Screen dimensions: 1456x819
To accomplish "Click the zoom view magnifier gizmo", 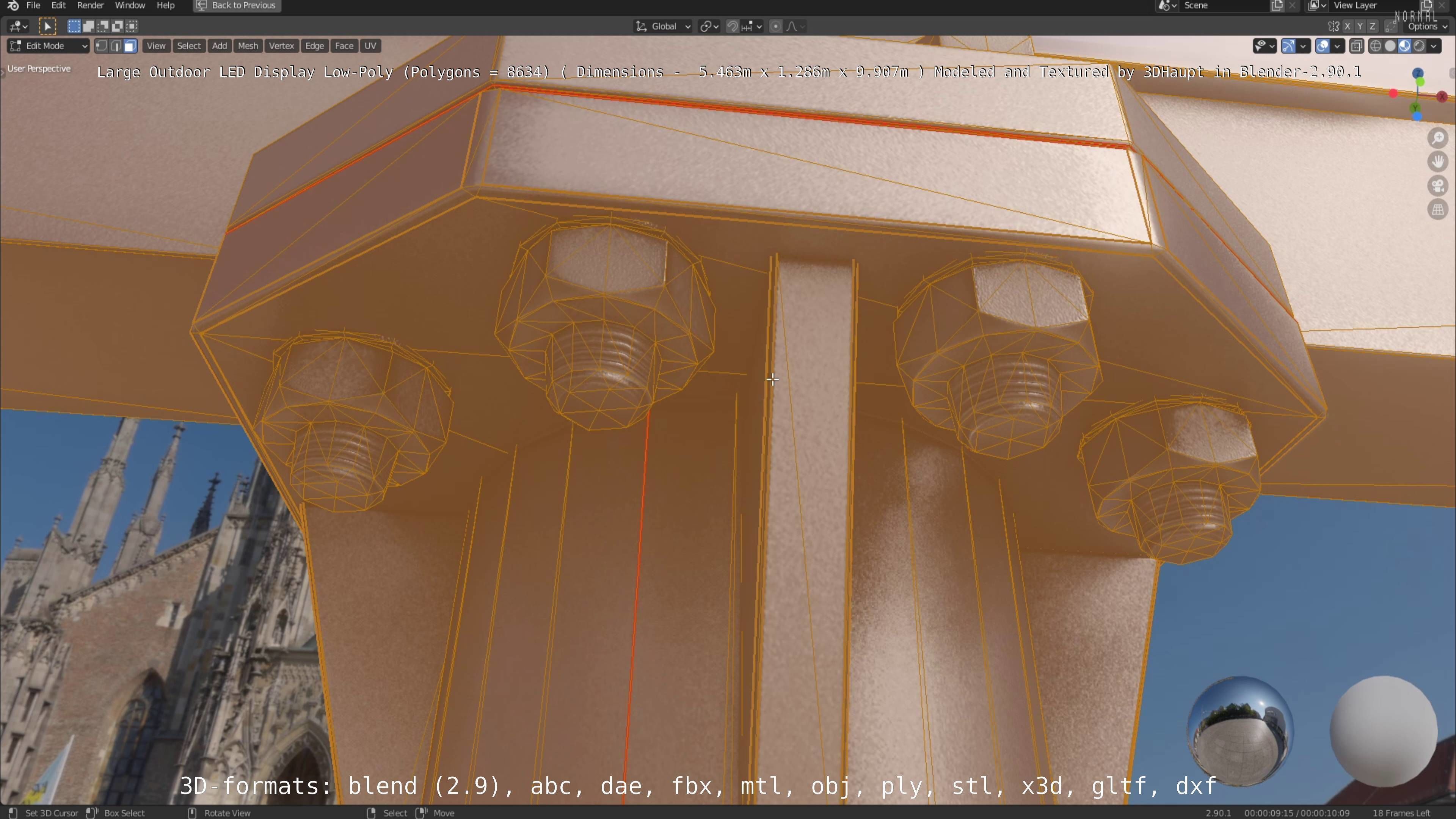I will click(1438, 138).
